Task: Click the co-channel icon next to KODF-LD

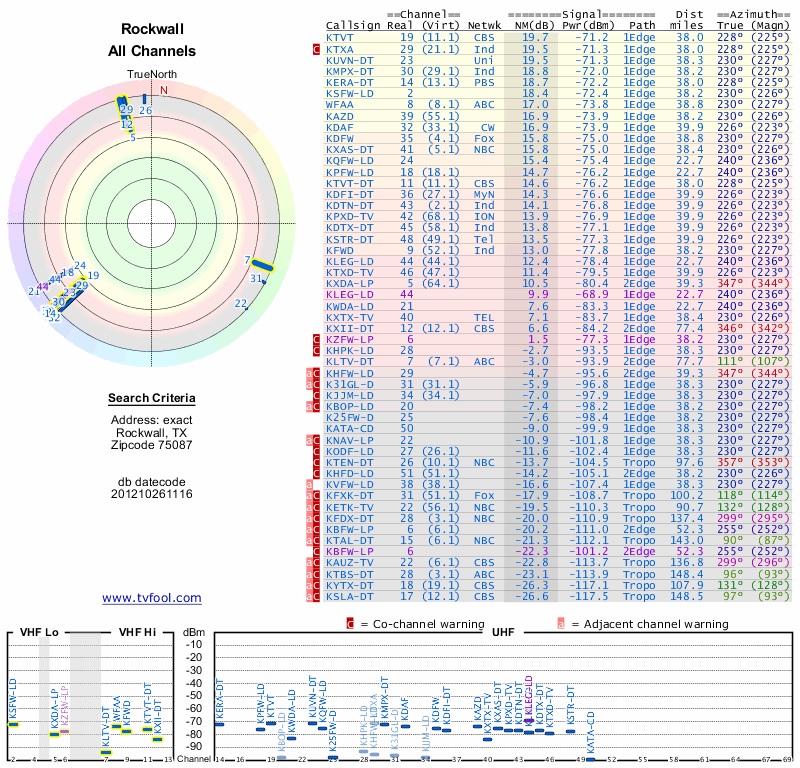Action: [316, 451]
